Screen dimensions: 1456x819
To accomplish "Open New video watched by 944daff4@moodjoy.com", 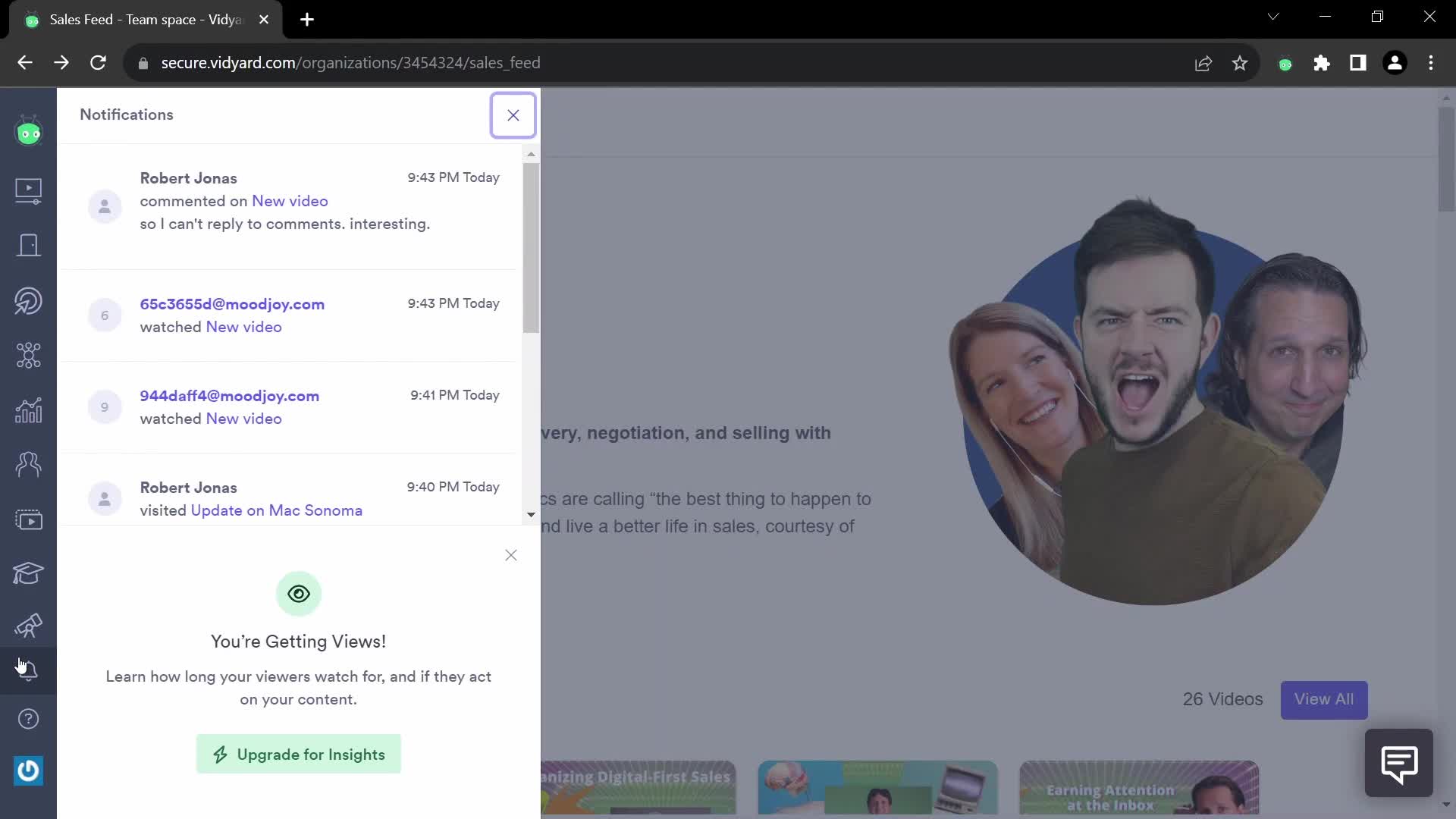I will [243, 419].
